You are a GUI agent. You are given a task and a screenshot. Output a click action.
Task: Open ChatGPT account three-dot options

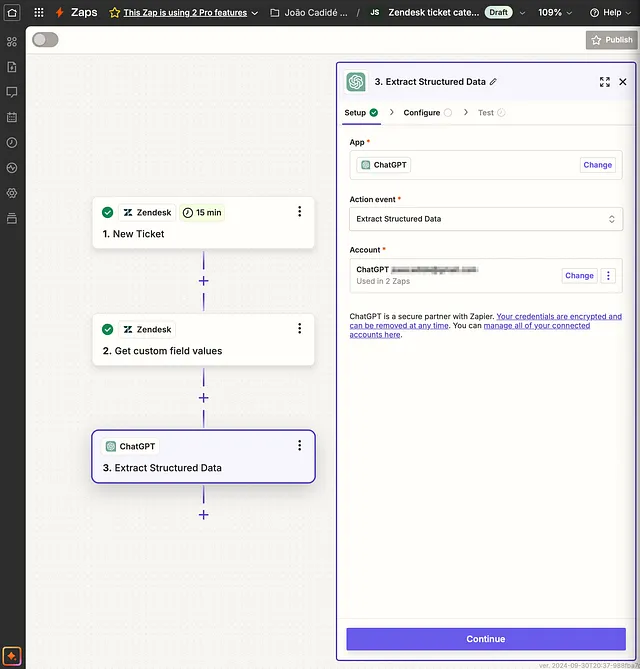(x=608, y=276)
